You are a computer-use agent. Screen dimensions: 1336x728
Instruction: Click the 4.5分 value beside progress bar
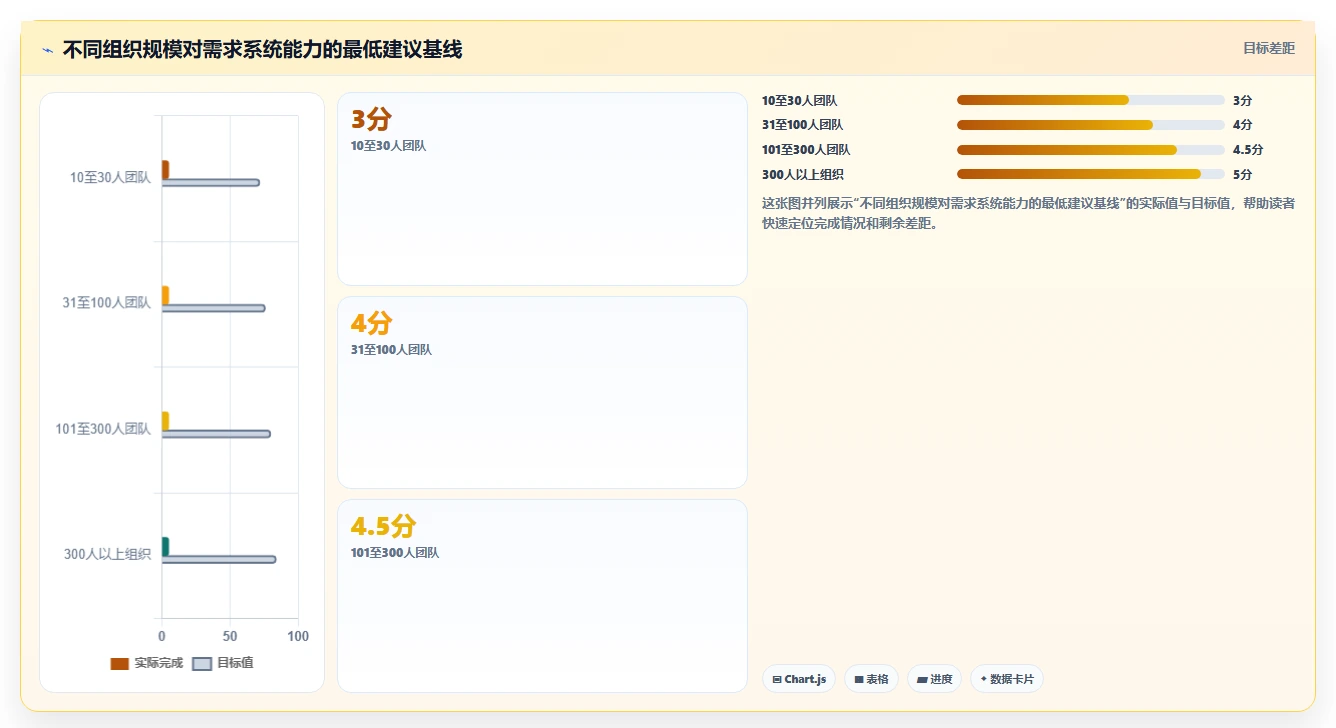coord(1248,150)
